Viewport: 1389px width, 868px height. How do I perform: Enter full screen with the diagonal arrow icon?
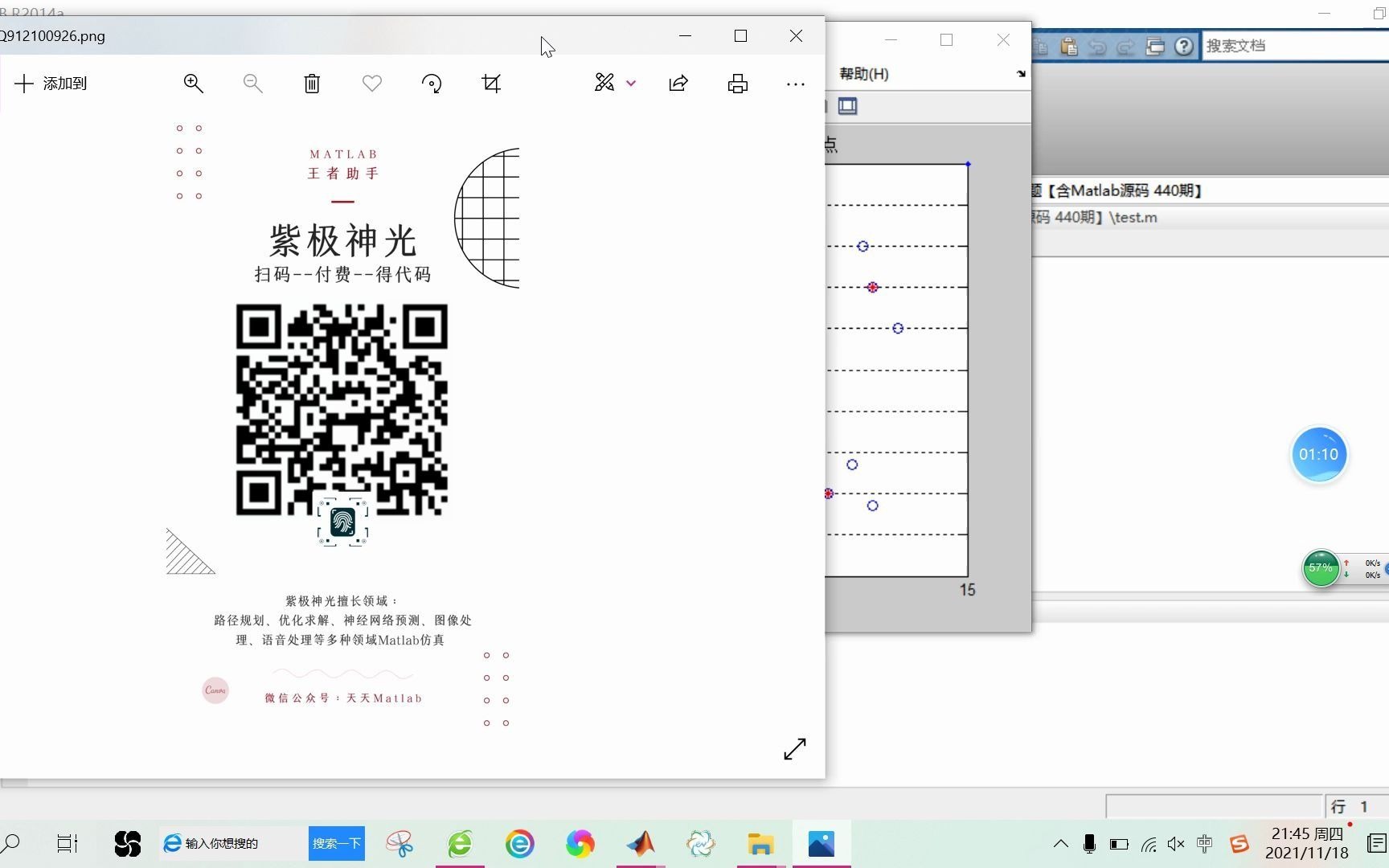coord(795,749)
